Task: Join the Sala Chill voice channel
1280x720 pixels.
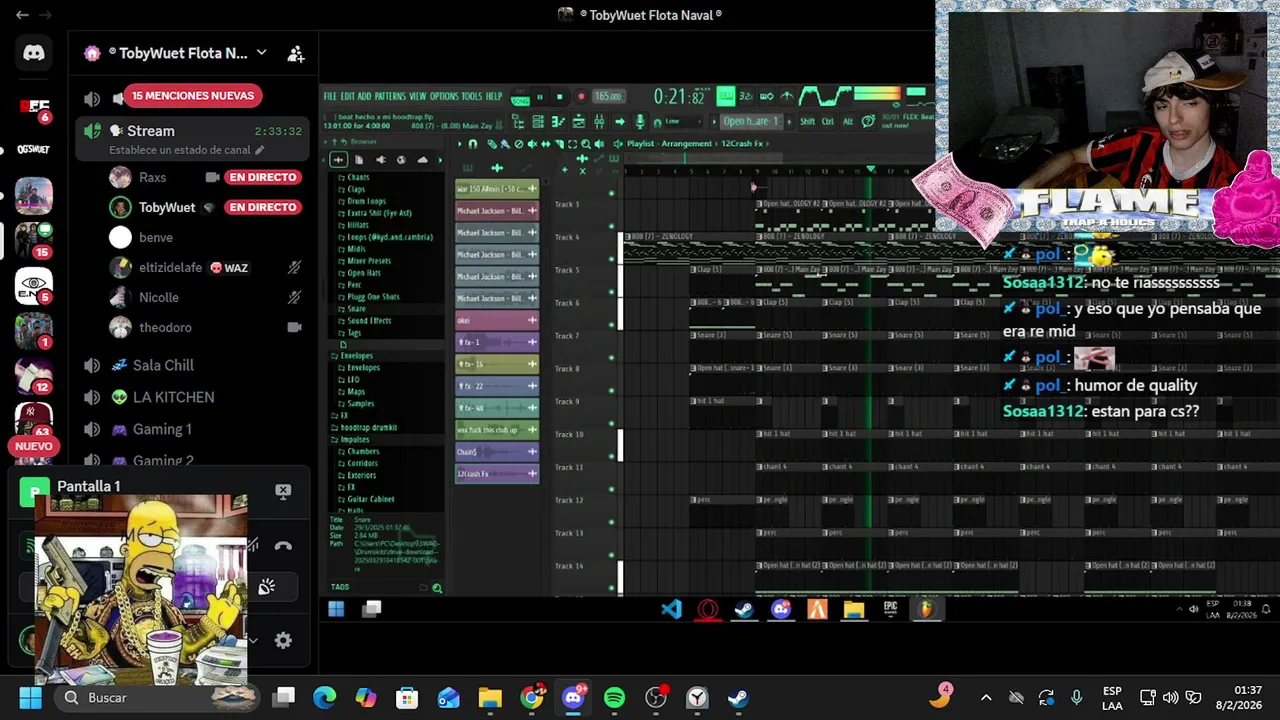Action: click(162, 365)
